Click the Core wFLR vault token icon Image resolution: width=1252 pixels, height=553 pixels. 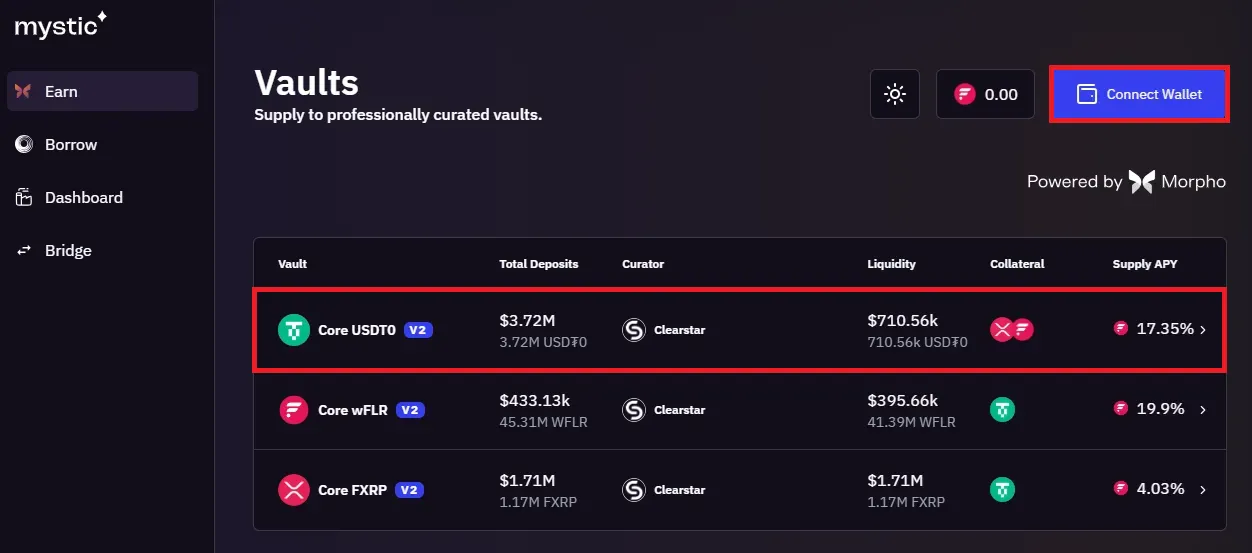tap(294, 409)
